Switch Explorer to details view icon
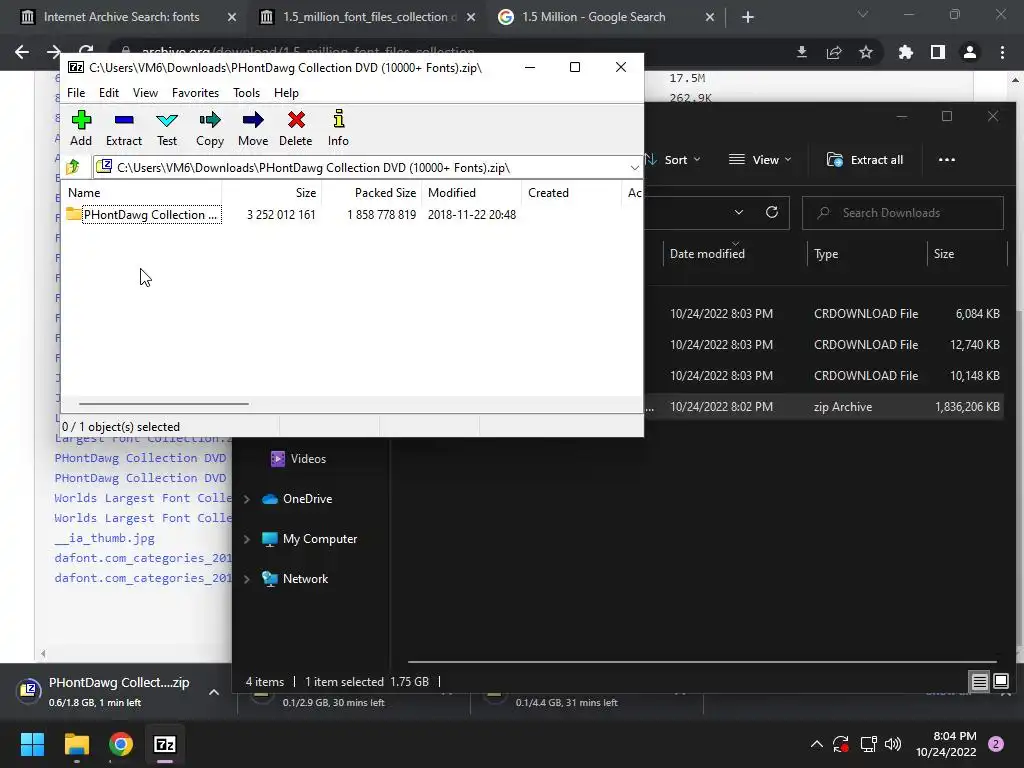 click(980, 682)
